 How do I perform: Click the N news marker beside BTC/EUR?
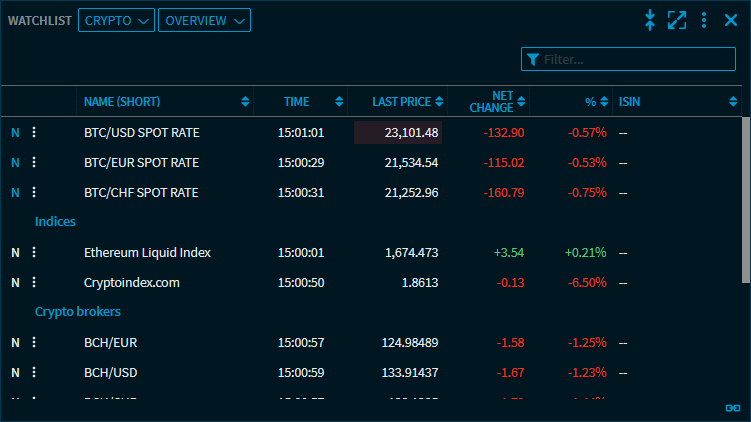point(15,162)
